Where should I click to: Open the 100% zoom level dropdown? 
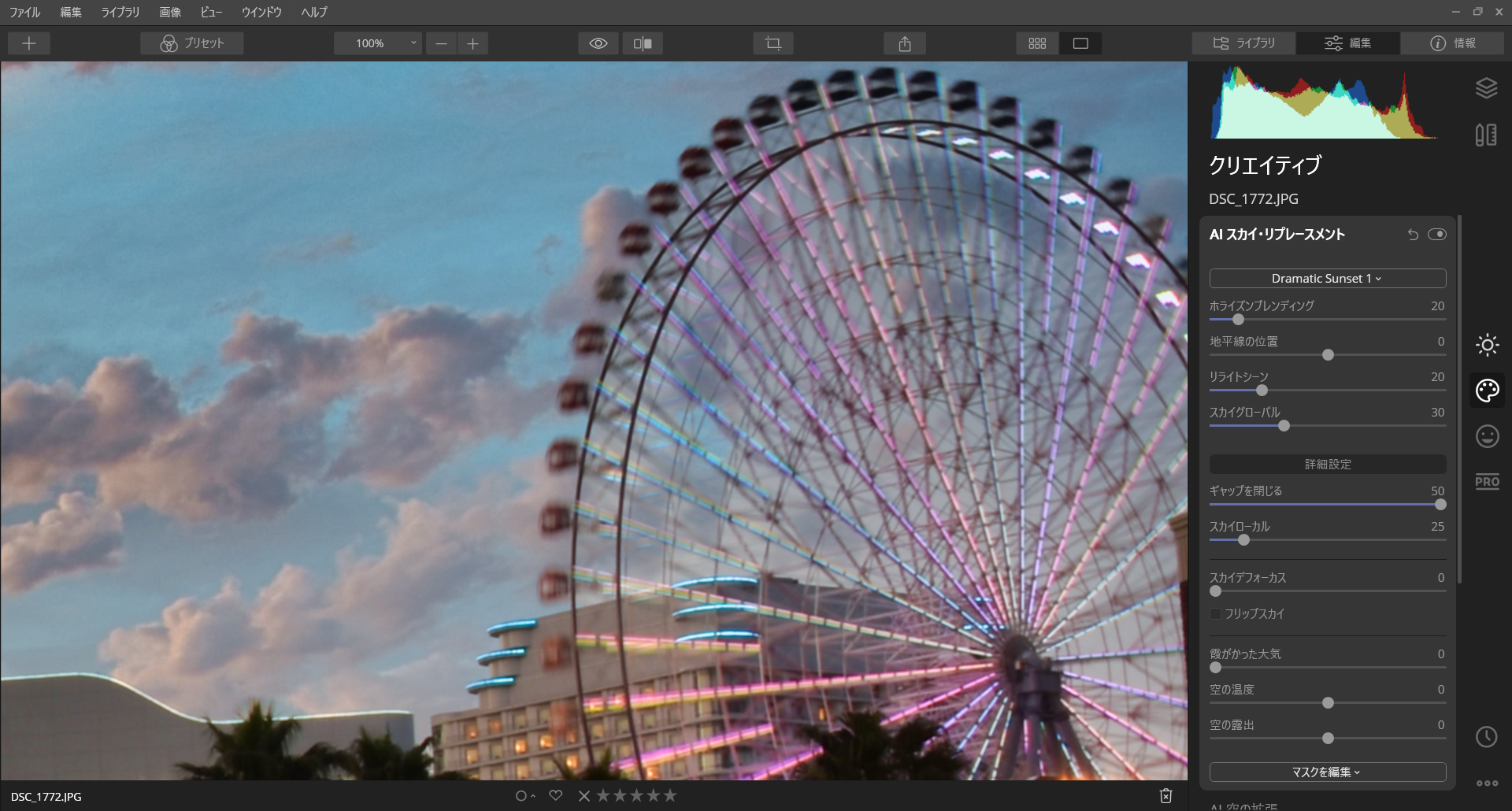pyautogui.click(x=378, y=43)
